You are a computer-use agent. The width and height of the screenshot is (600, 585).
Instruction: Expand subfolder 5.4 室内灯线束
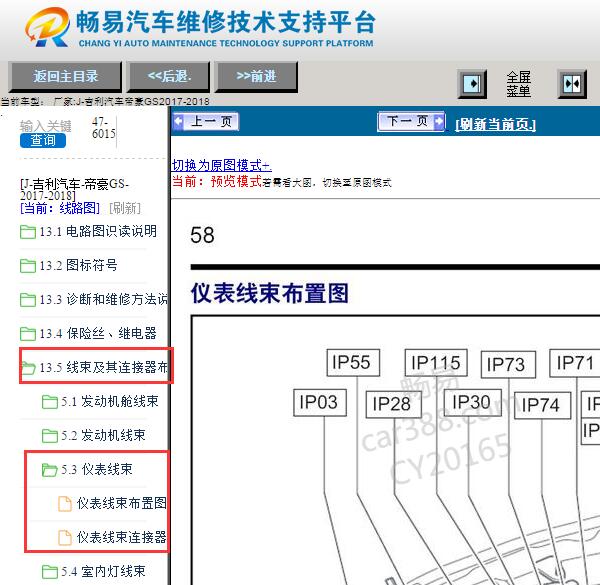(x=103, y=572)
